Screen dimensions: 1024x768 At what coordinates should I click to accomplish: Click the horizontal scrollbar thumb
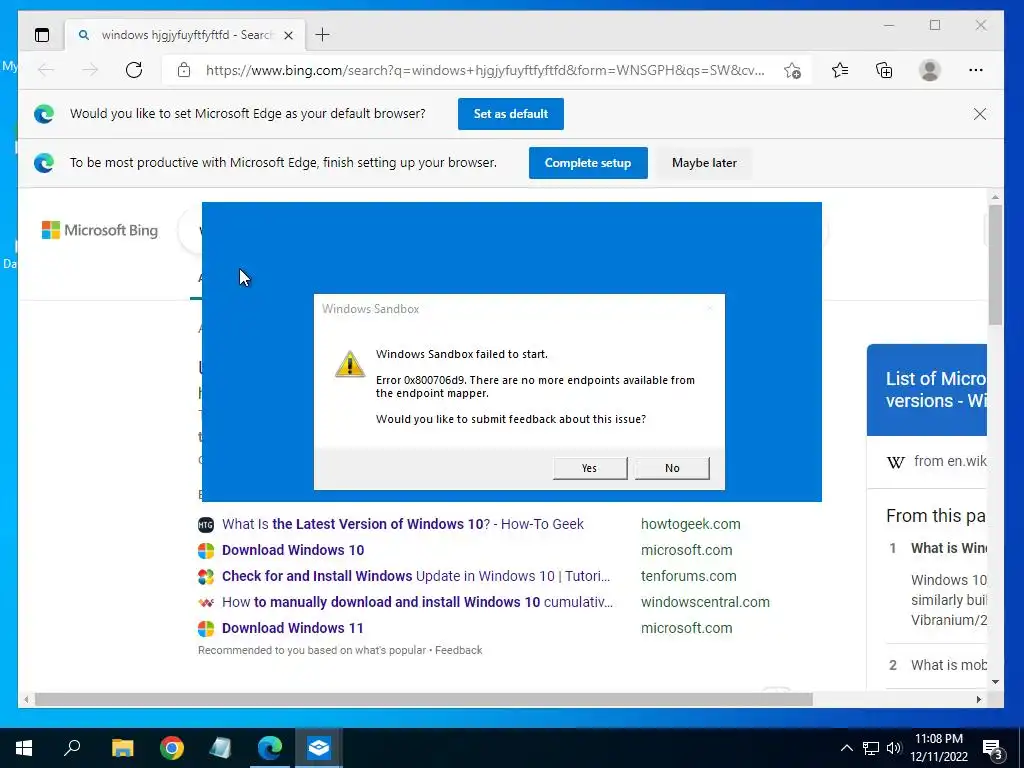424,699
